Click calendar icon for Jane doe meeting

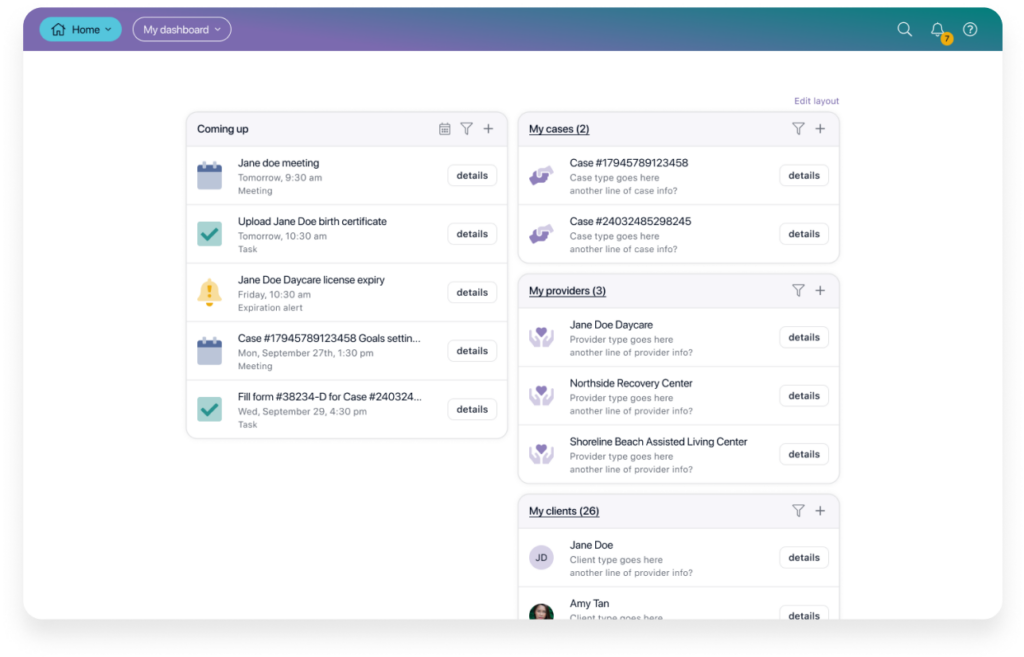[210, 175]
